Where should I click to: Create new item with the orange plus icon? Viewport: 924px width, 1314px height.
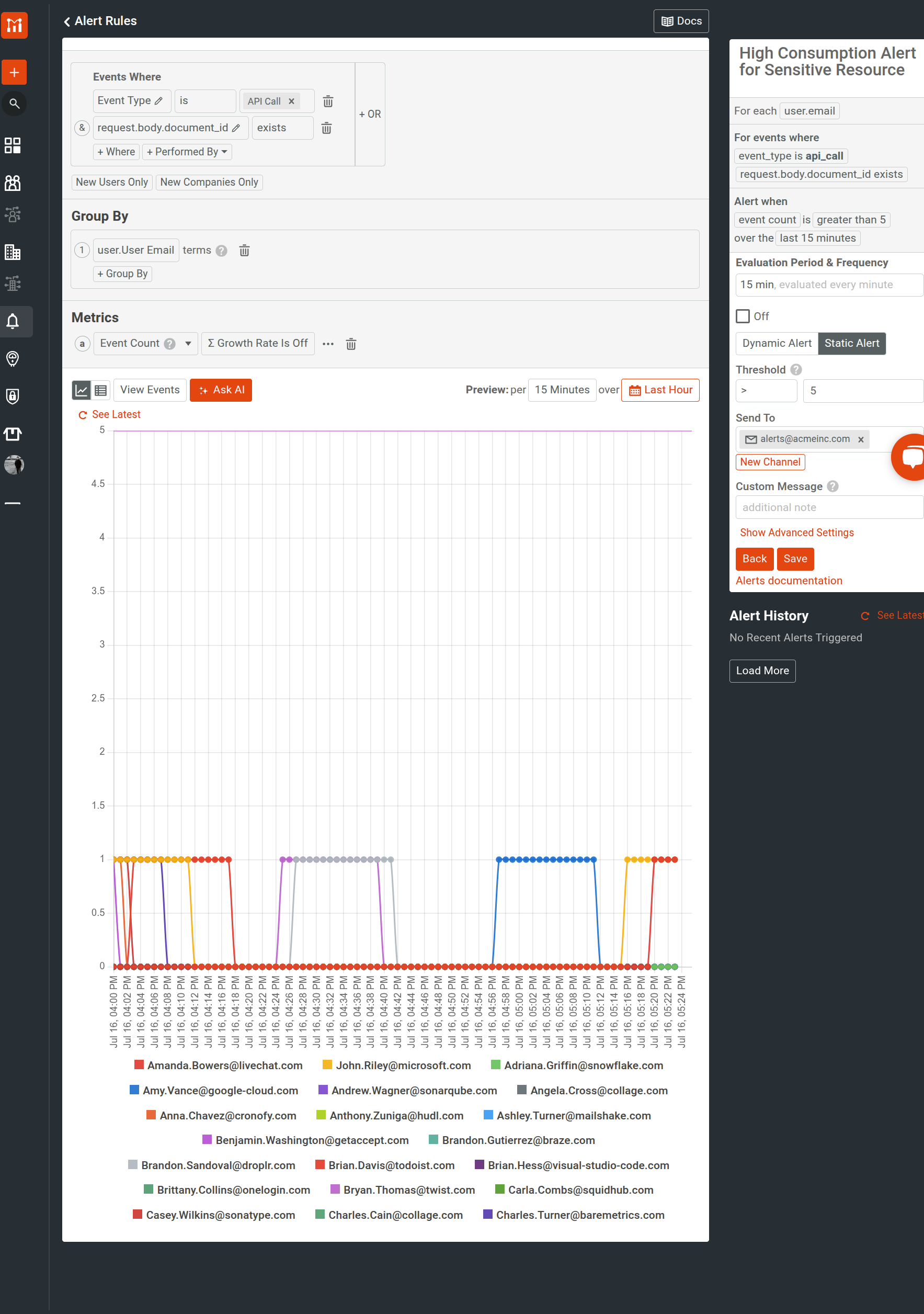(14, 72)
